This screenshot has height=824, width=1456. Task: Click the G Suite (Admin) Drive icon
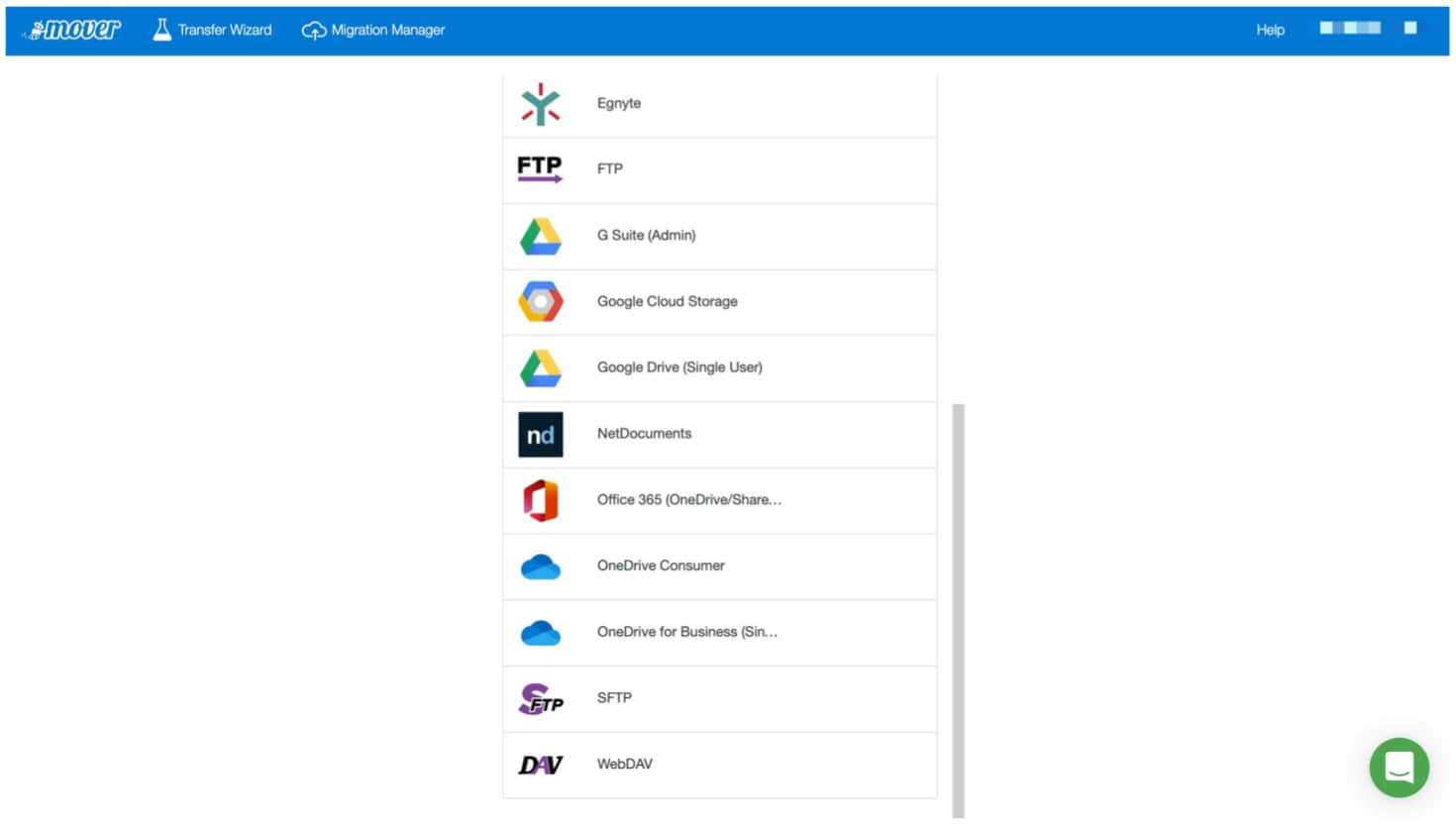(x=541, y=237)
